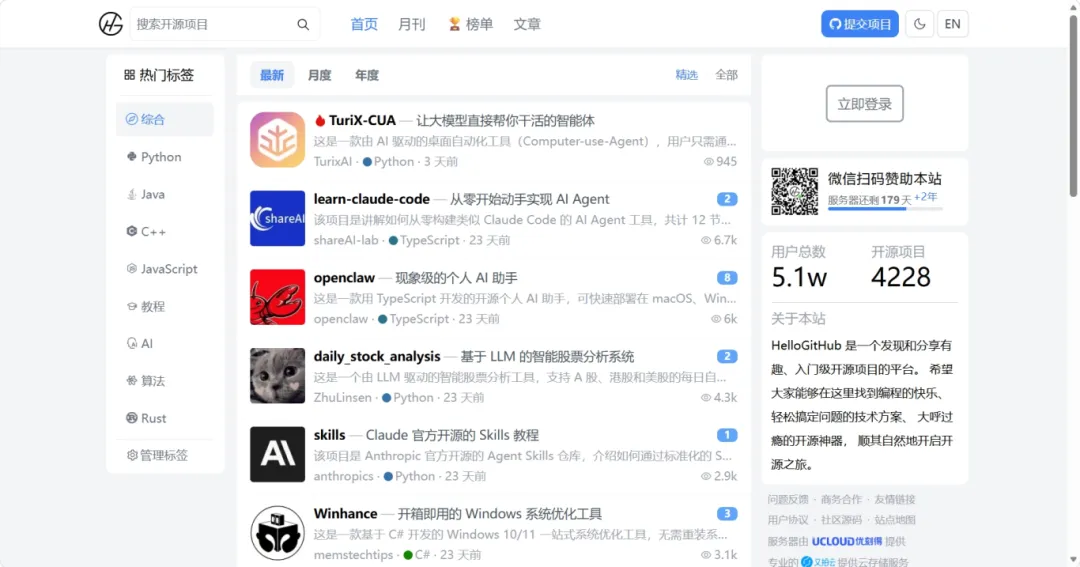Open the Winhance title link
The image size is (1080, 567).
point(345,513)
